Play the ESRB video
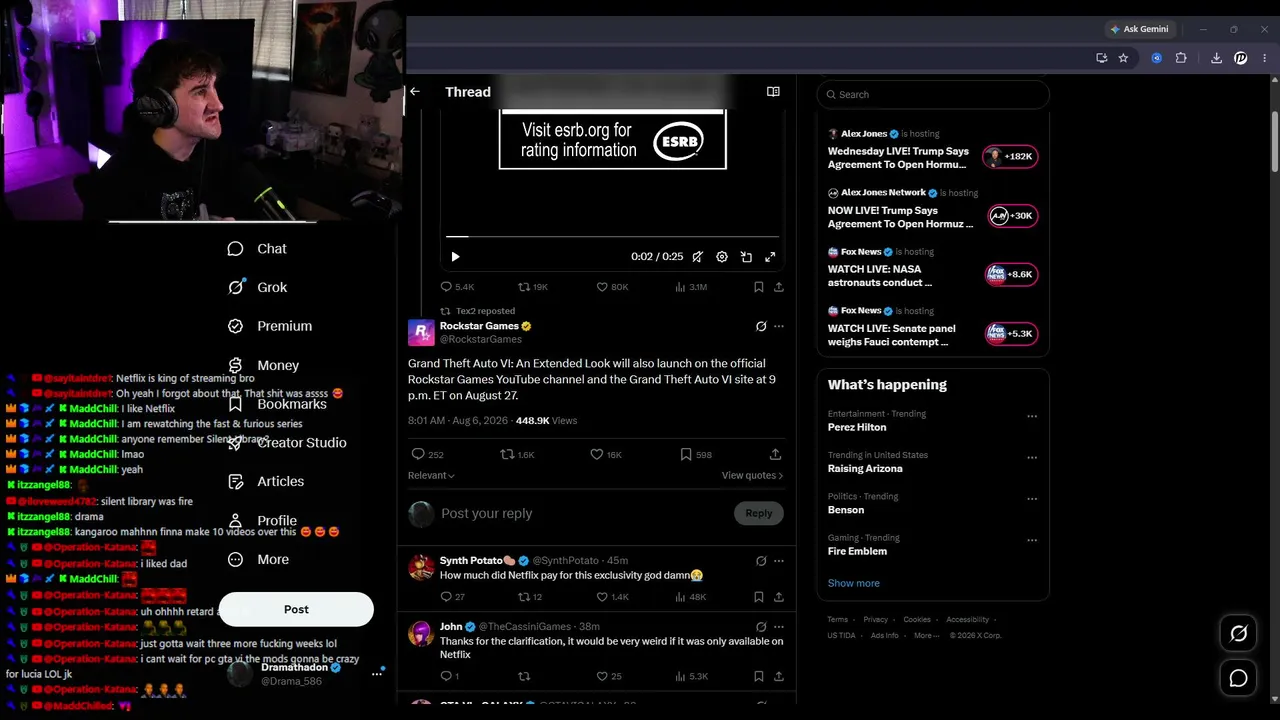Screen dimensions: 1280x720 455,257
